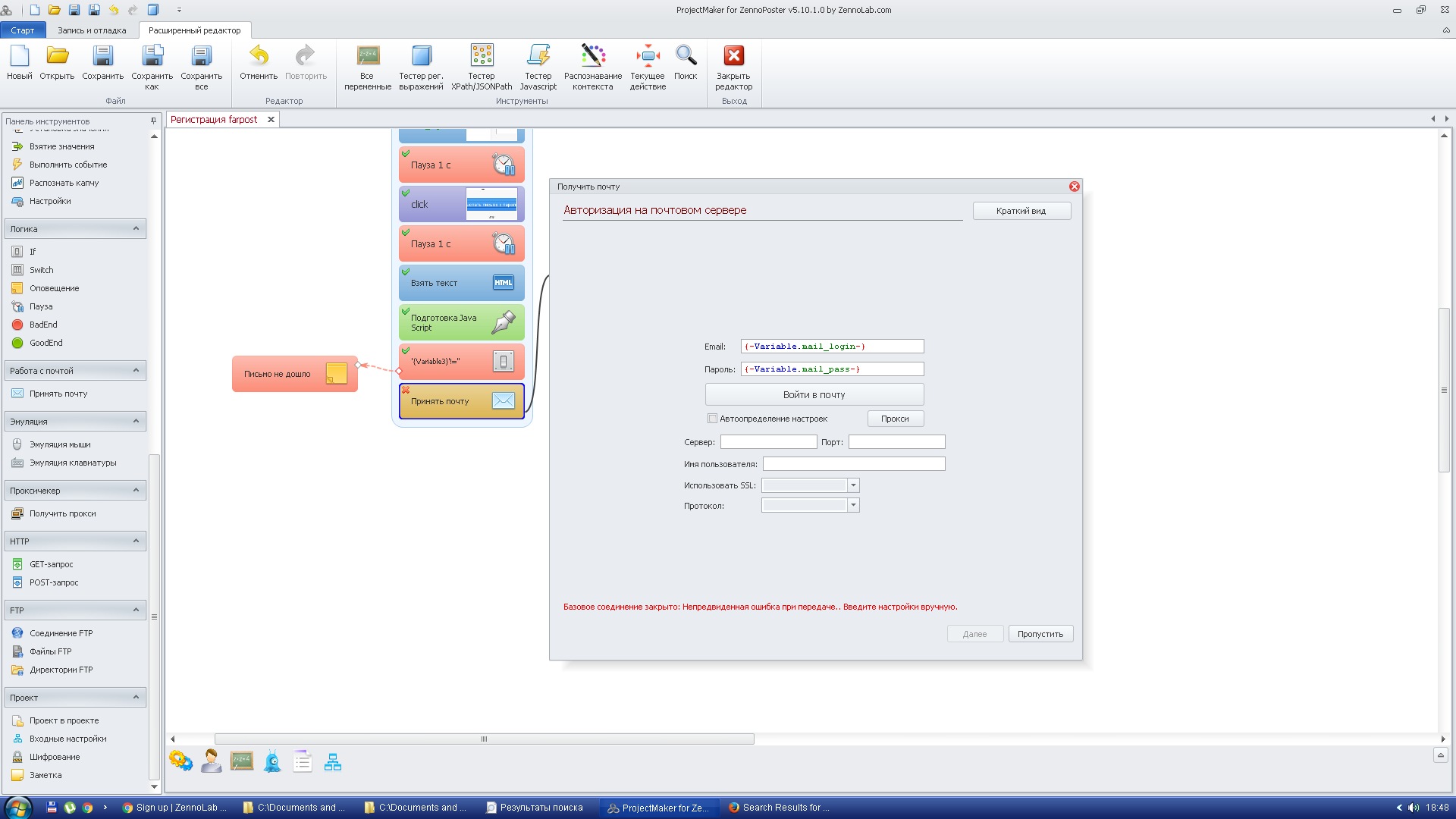Click Краткий вид button

pyautogui.click(x=1021, y=211)
